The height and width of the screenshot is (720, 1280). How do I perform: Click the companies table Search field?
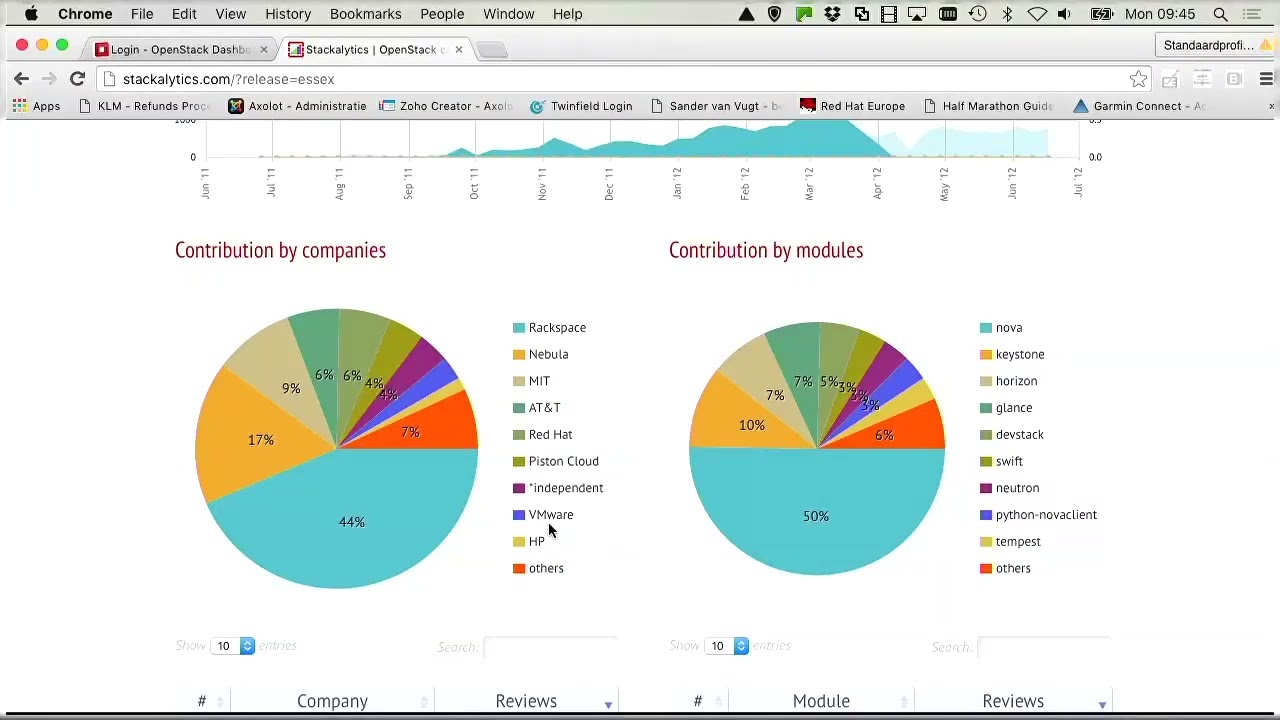(x=550, y=647)
